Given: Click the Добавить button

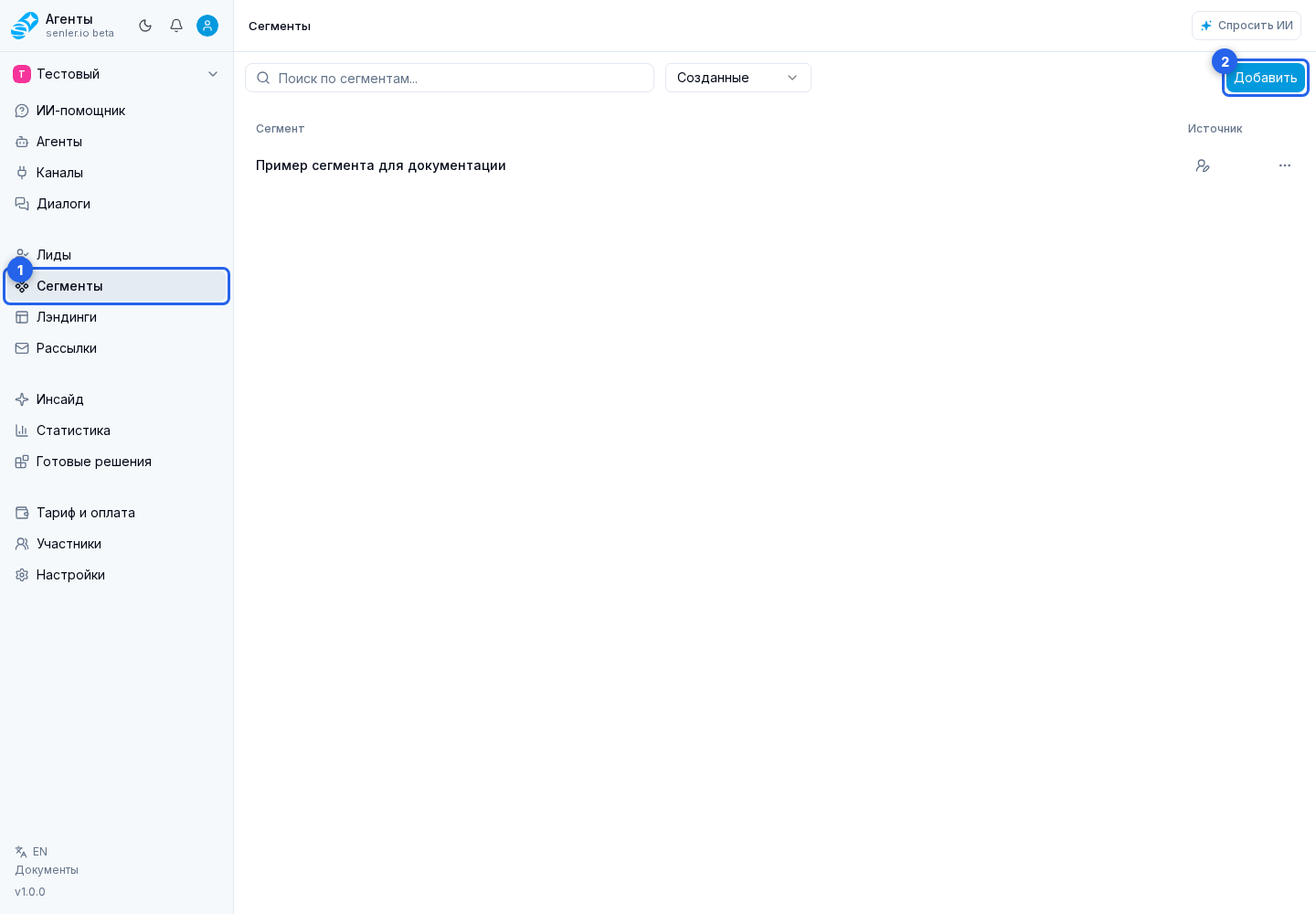Looking at the screenshot, I should [x=1266, y=78].
